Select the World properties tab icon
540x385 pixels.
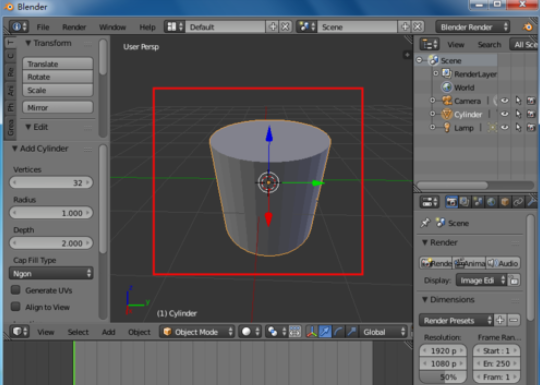click(x=491, y=202)
